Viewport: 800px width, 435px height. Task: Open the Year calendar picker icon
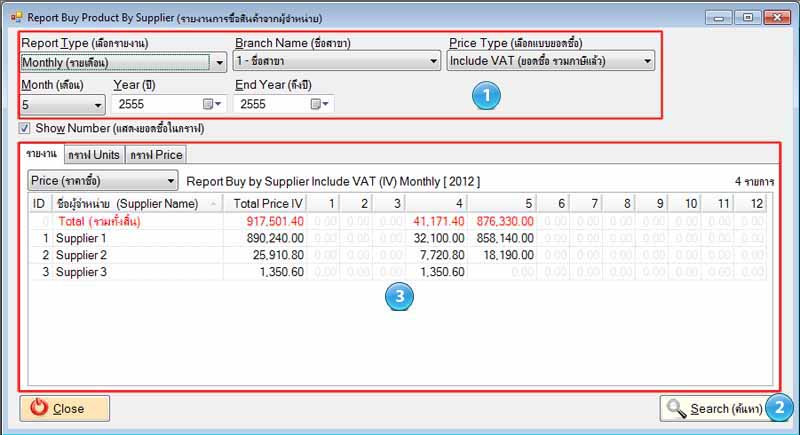point(210,104)
